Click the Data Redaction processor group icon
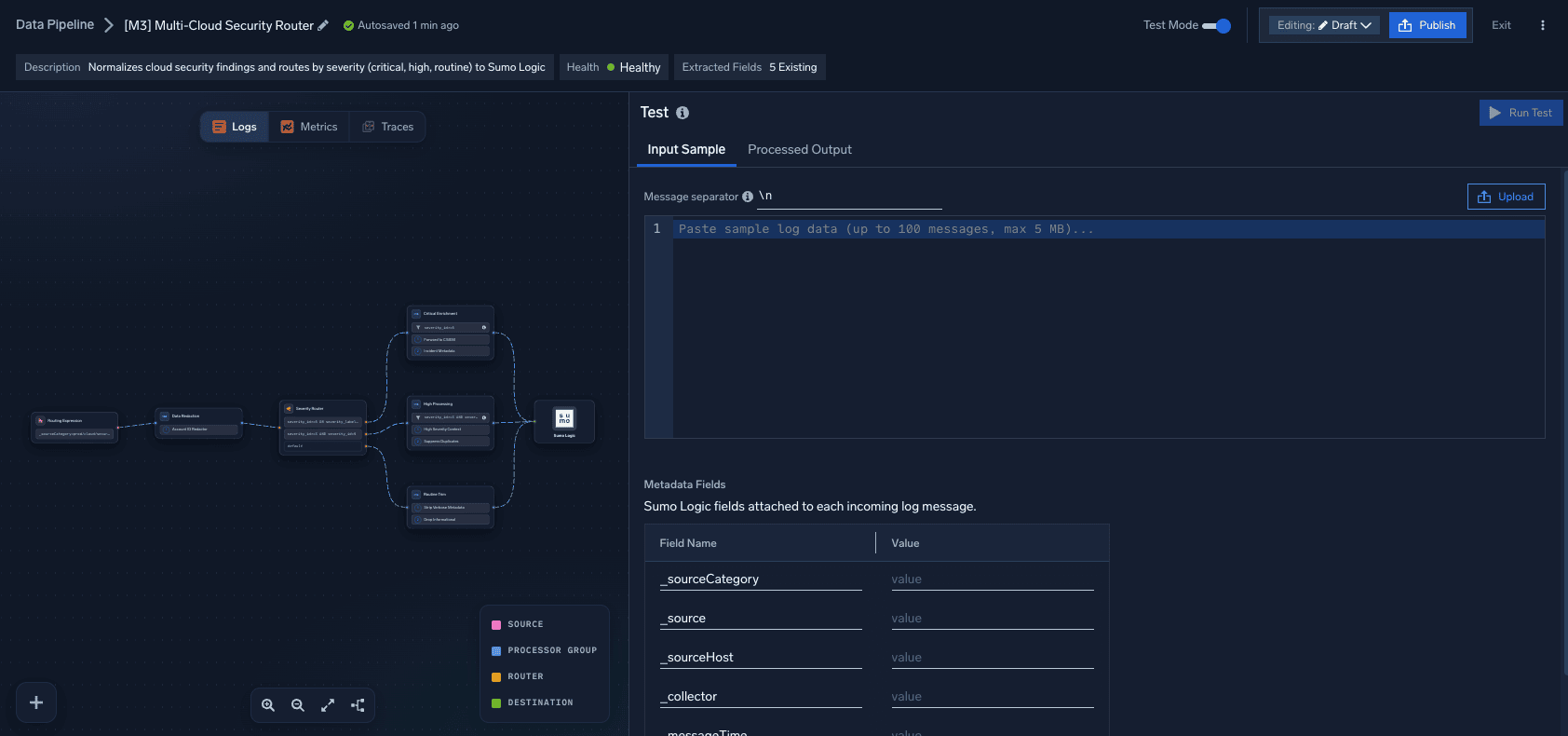 [x=164, y=416]
